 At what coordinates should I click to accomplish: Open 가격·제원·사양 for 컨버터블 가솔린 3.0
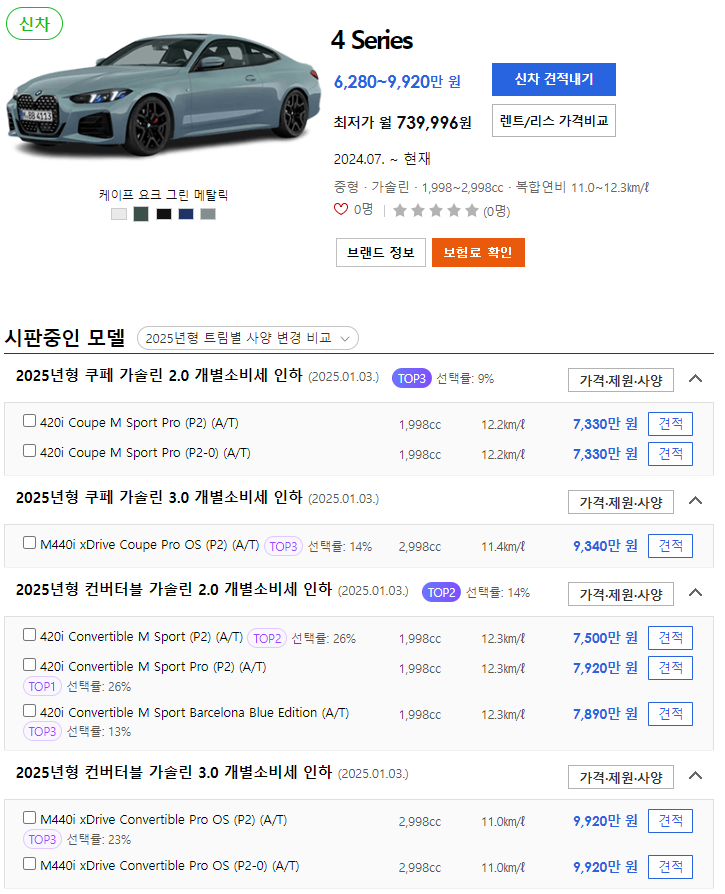pos(621,777)
